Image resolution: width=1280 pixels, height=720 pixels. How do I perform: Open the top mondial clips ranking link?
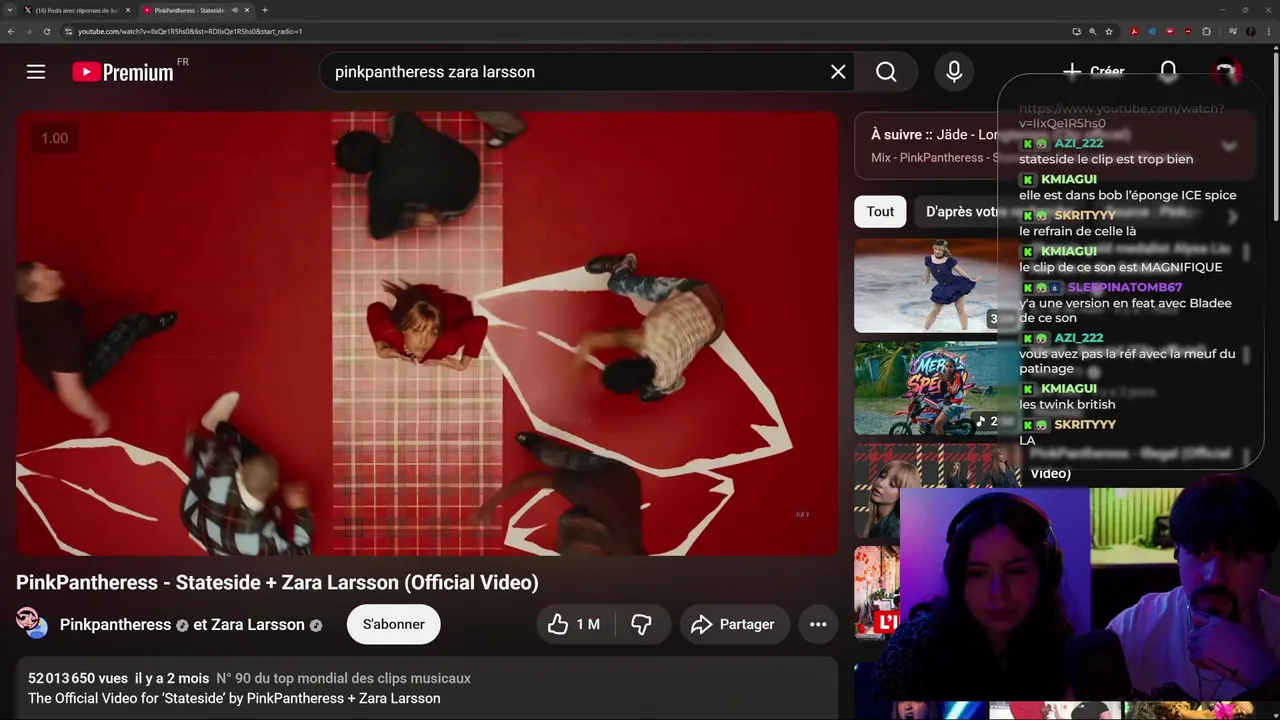click(344, 678)
